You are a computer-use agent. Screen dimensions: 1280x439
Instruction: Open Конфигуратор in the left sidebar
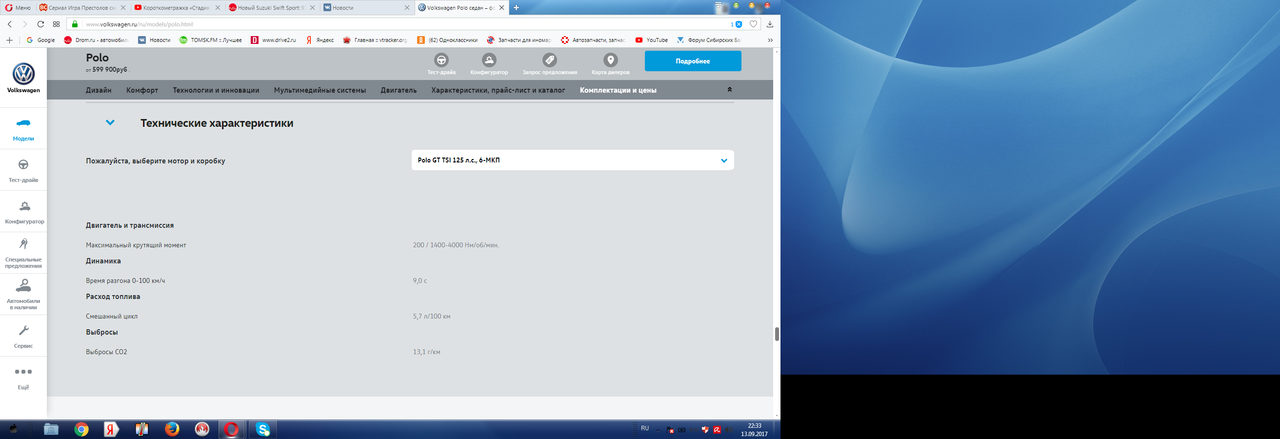click(23, 212)
